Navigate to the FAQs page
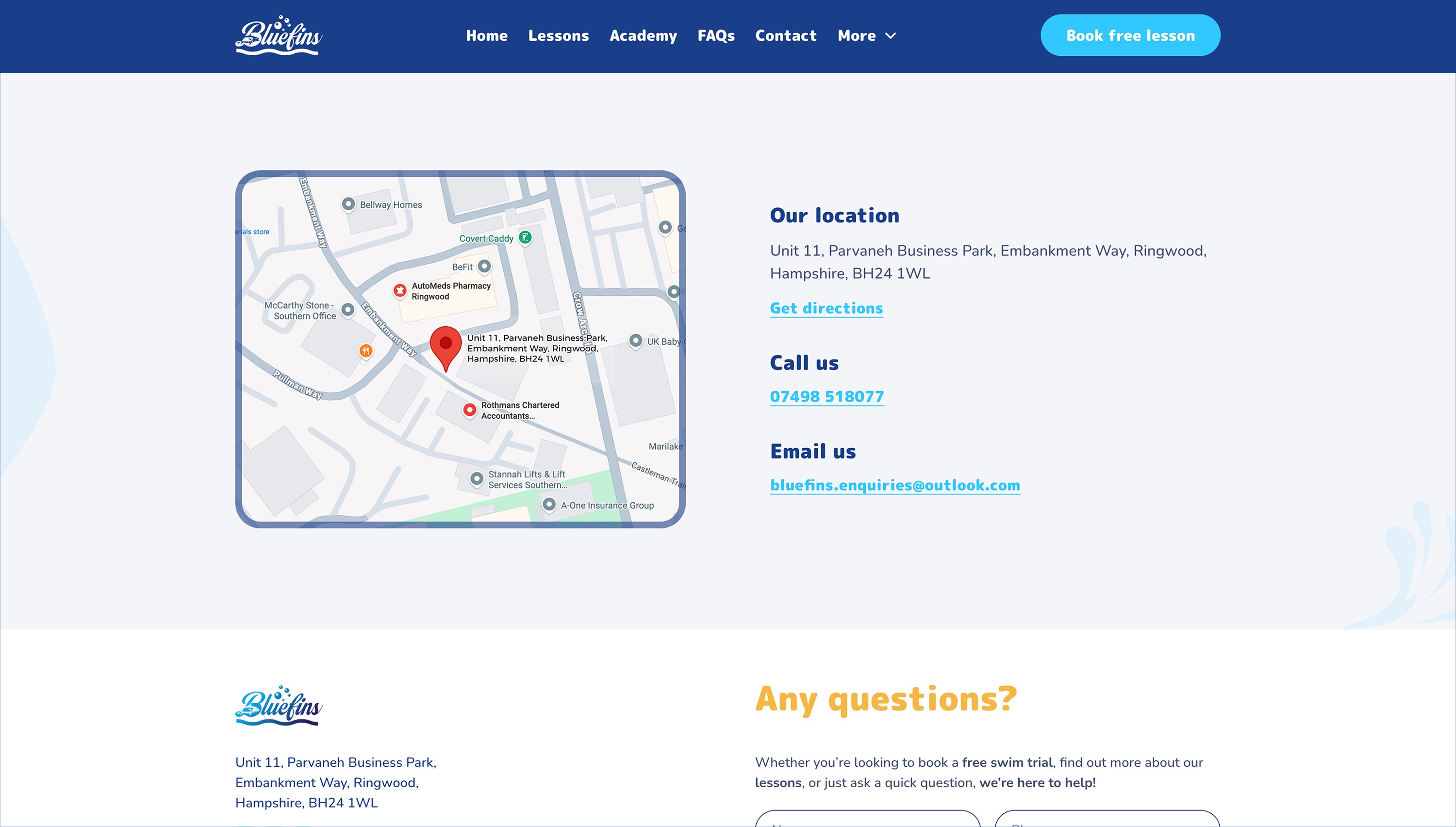 pyautogui.click(x=716, y=35)
